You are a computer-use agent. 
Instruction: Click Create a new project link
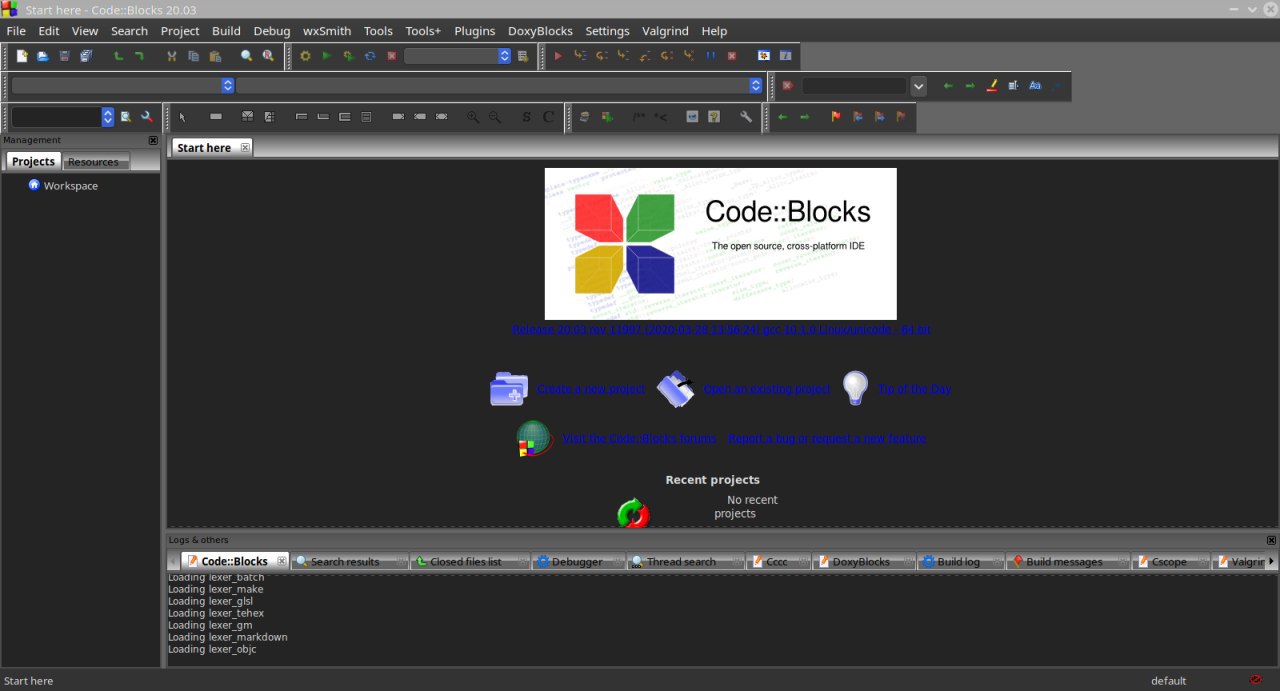click(591, 389)
